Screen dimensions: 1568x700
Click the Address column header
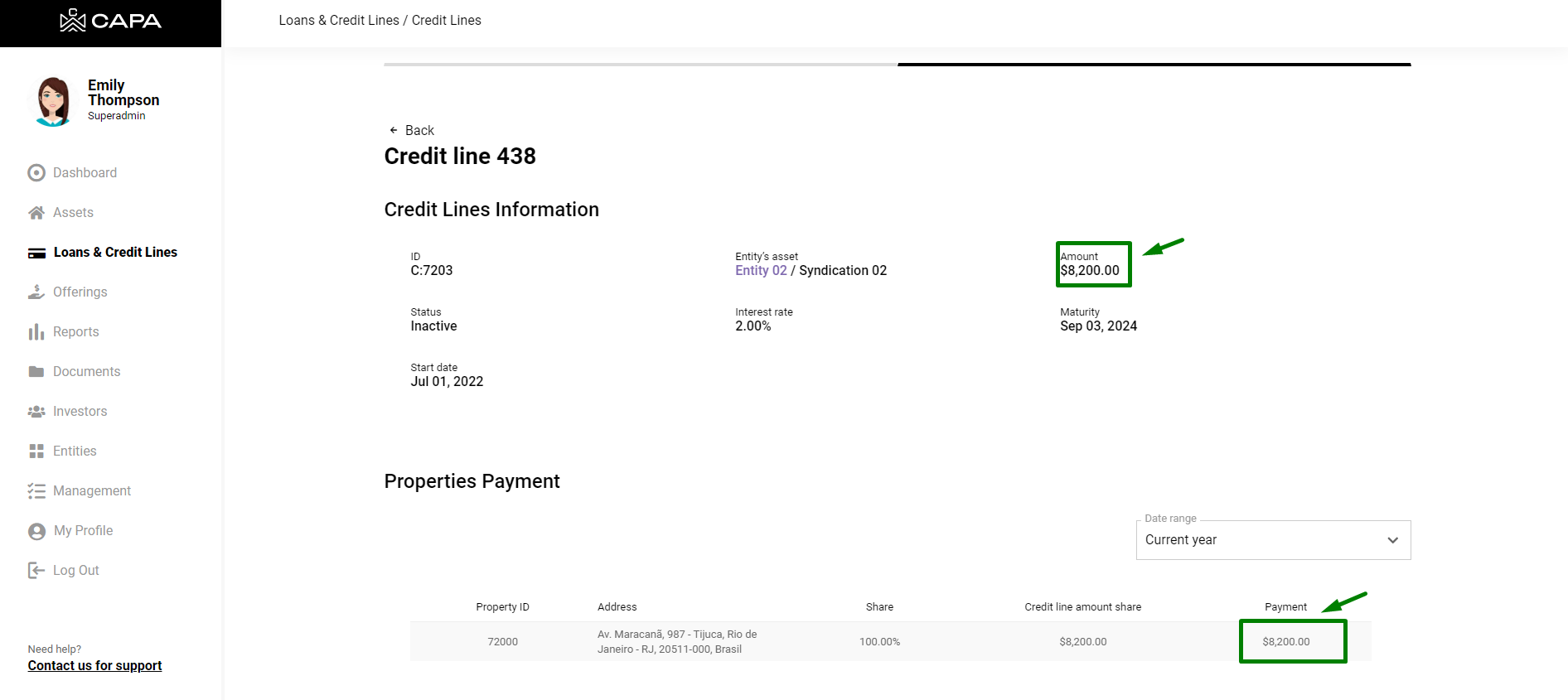tap(617, 606)
